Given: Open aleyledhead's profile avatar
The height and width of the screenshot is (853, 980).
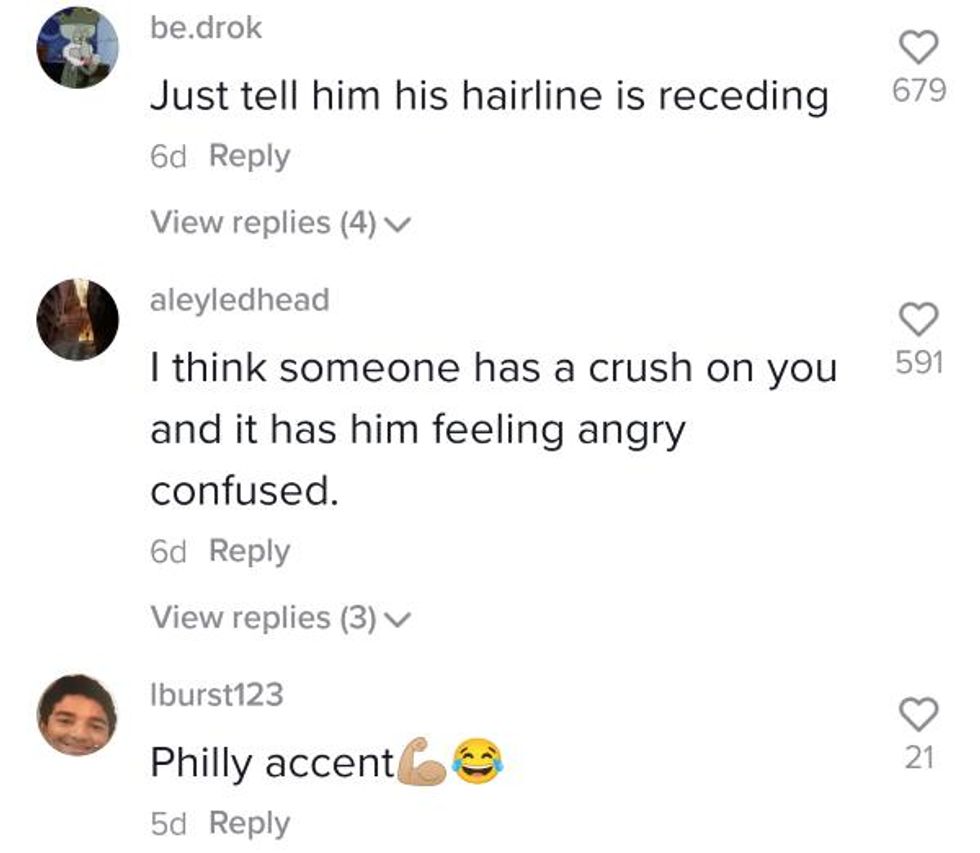Looking at the screenshot, I should [77, 319].
